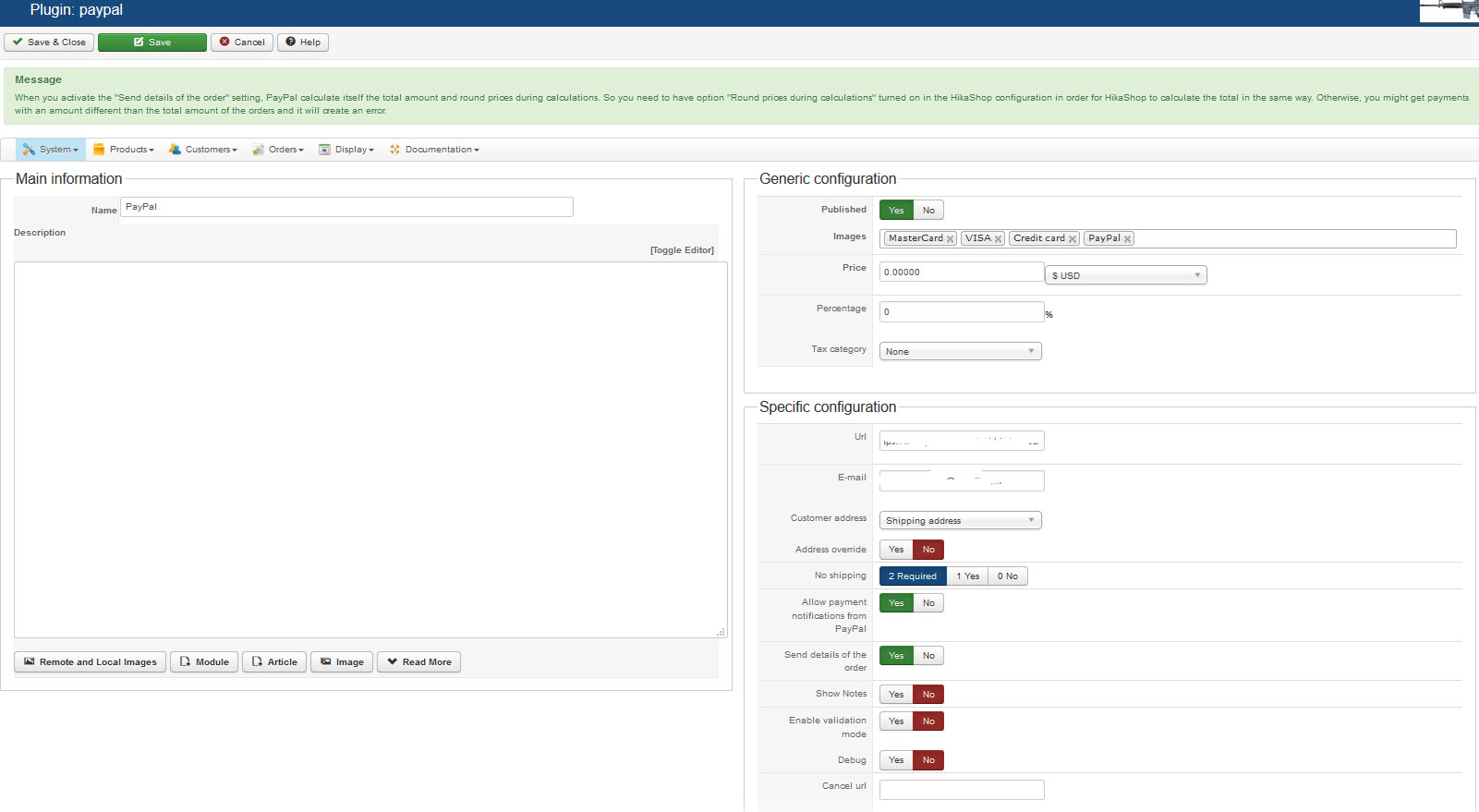Click the Documentation lifebuoy icon
The image size is (1479, 812).
(x=395, y=150)
